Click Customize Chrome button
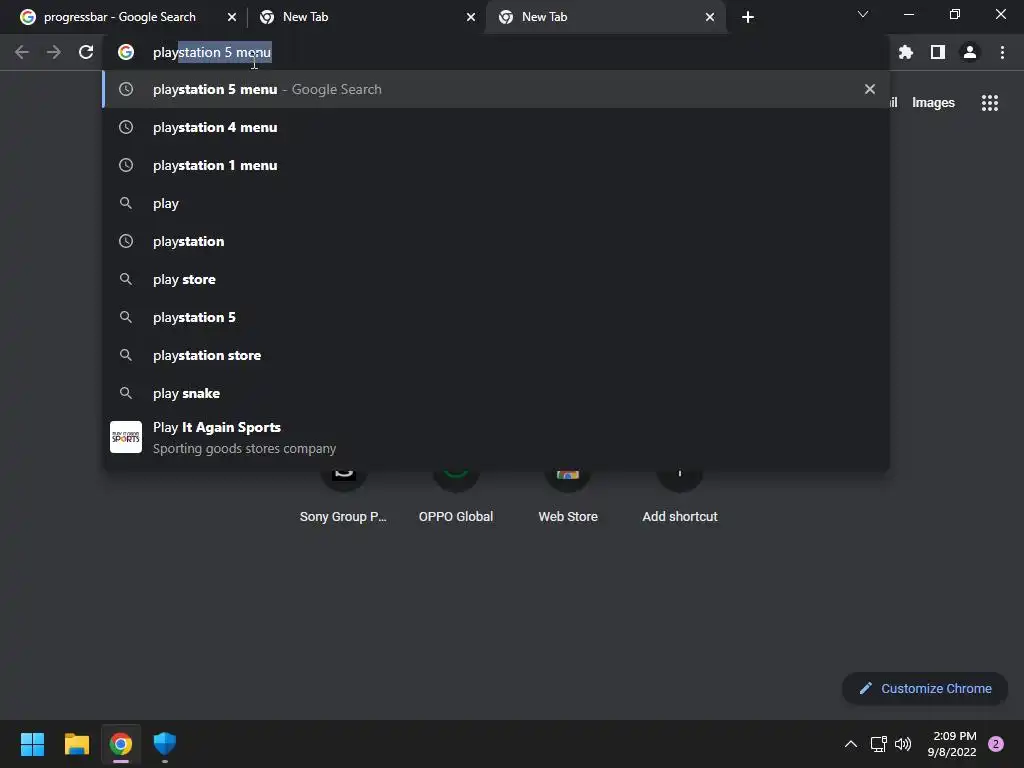This screenshot has width=1024, height=768. (x=925, y=688)
